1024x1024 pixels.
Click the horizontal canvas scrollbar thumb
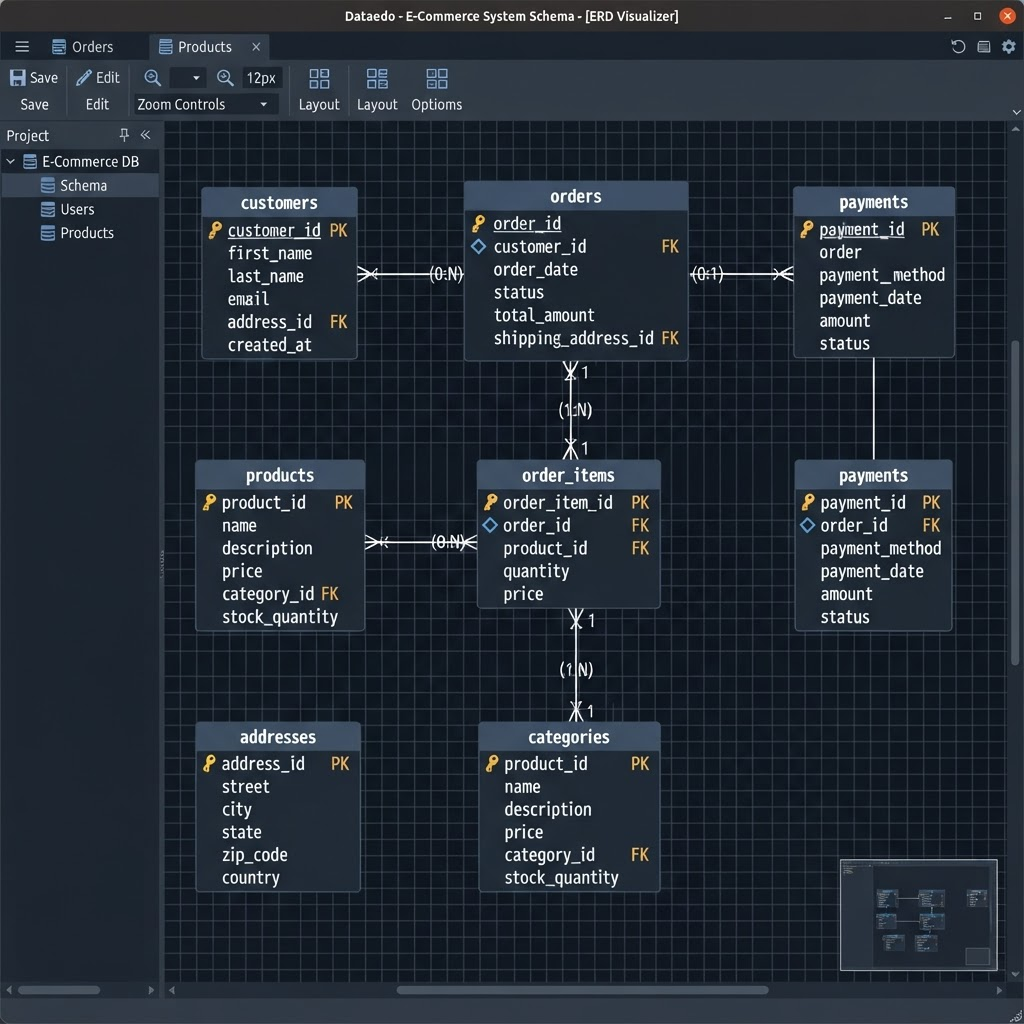[582, 990]
